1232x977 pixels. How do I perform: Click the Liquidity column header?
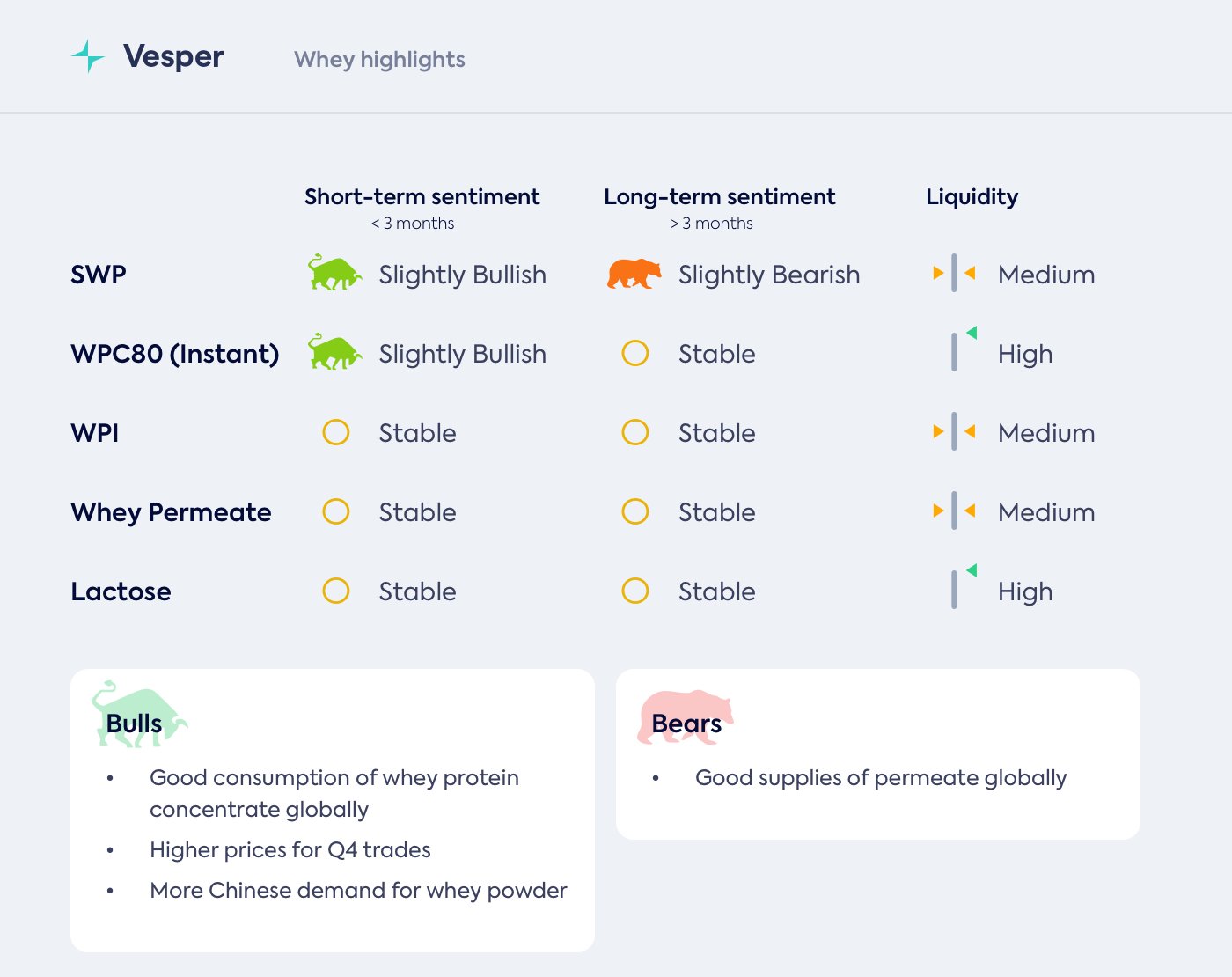click(972, 196)
